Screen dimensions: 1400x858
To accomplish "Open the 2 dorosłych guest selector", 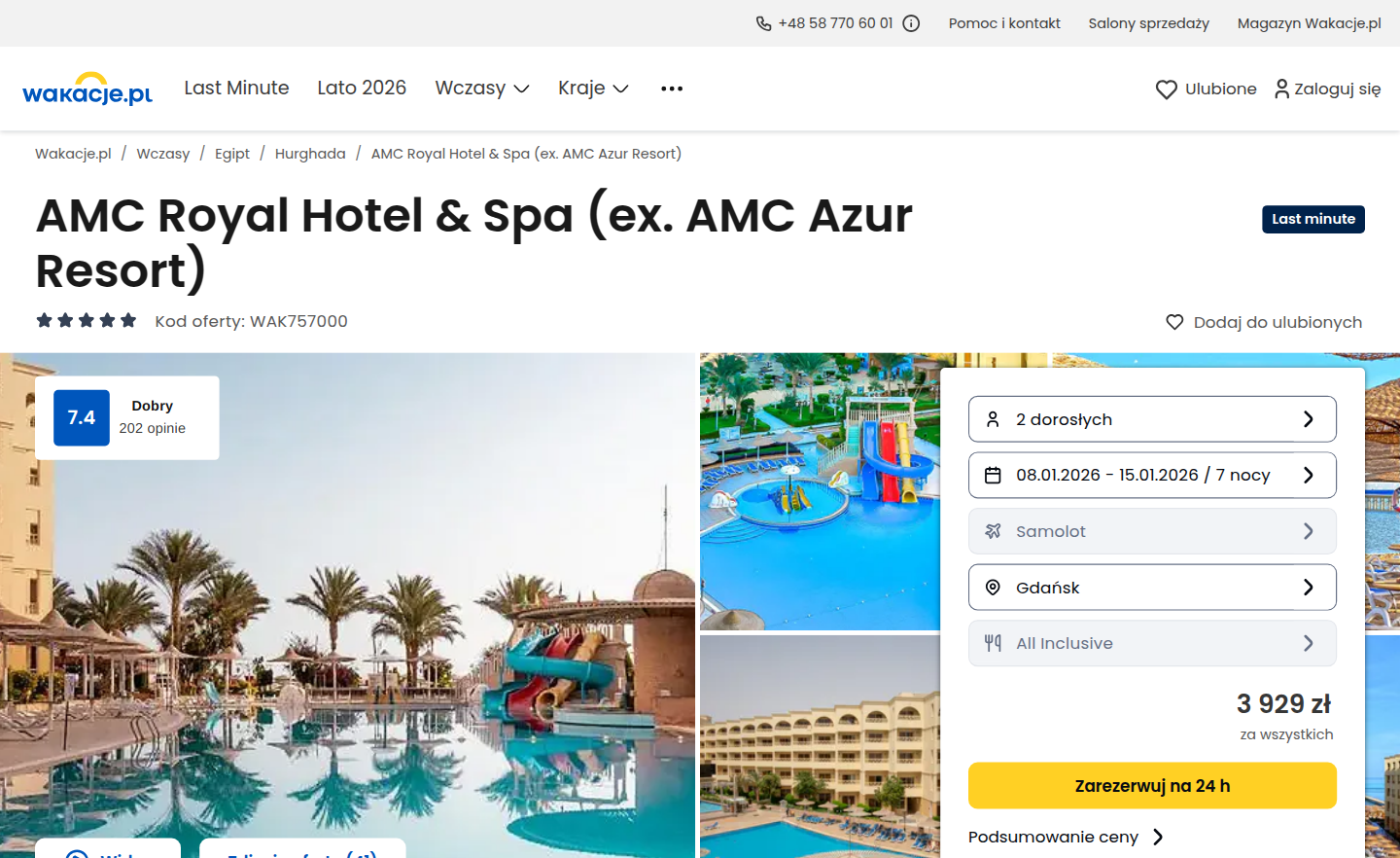I will point(1152,419).
